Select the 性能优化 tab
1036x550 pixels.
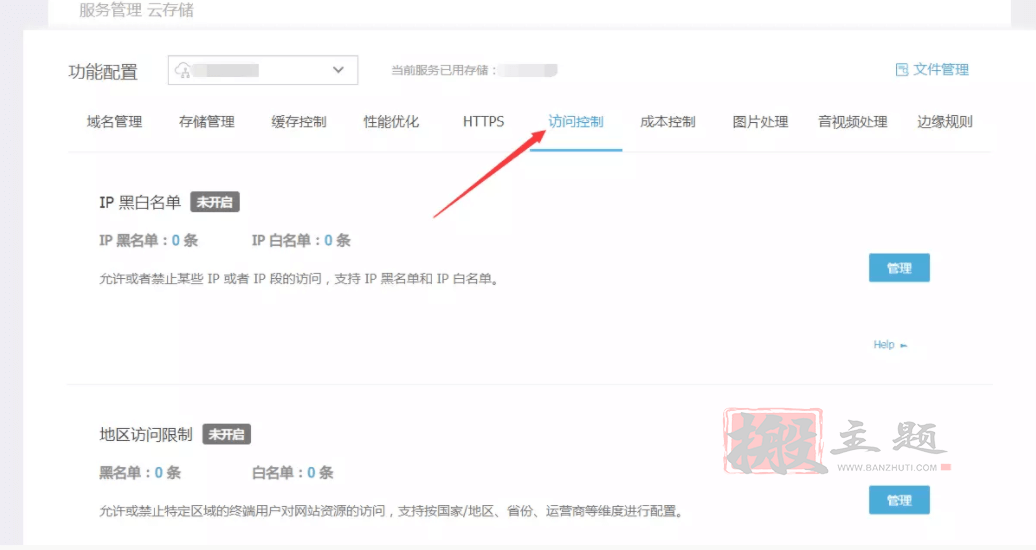391,122
